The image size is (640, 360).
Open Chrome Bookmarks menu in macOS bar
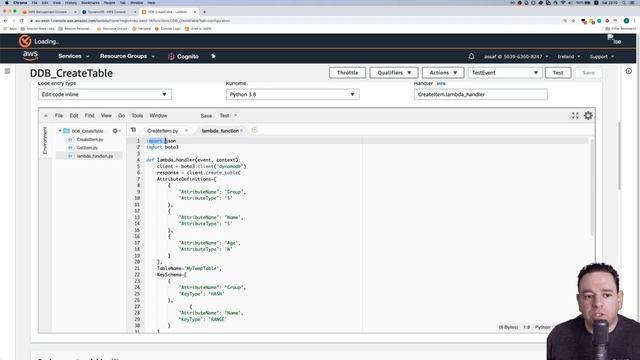point(90,3)
